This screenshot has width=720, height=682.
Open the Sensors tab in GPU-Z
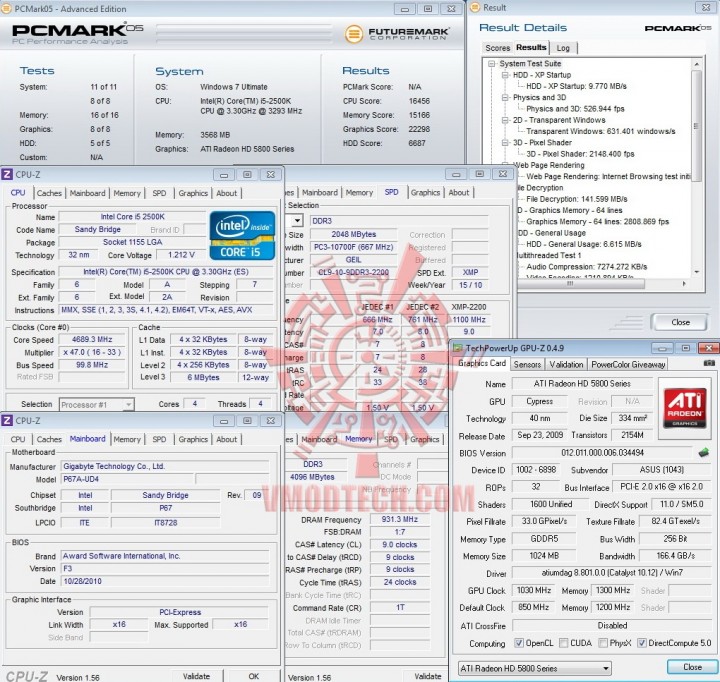527,364
